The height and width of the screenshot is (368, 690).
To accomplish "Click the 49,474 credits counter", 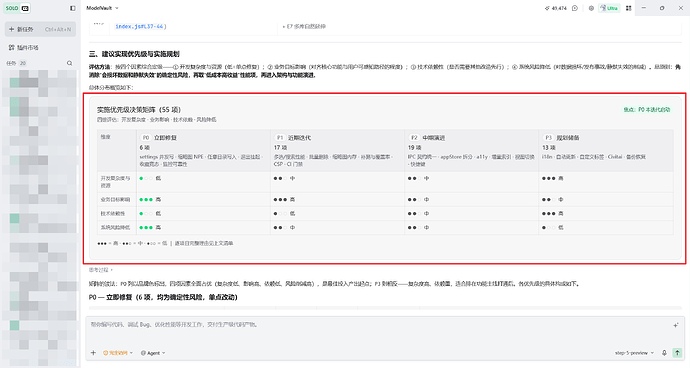I will [x=556, y=8].
